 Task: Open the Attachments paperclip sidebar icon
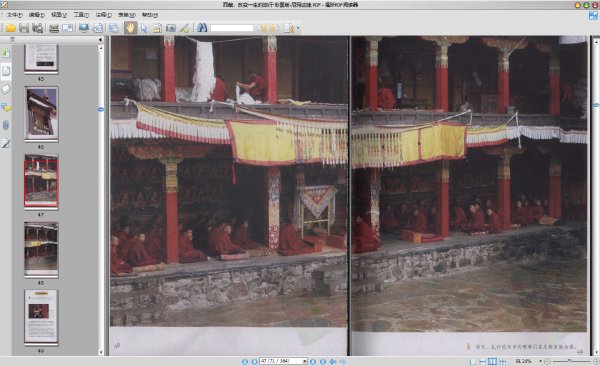coord(6,125)
